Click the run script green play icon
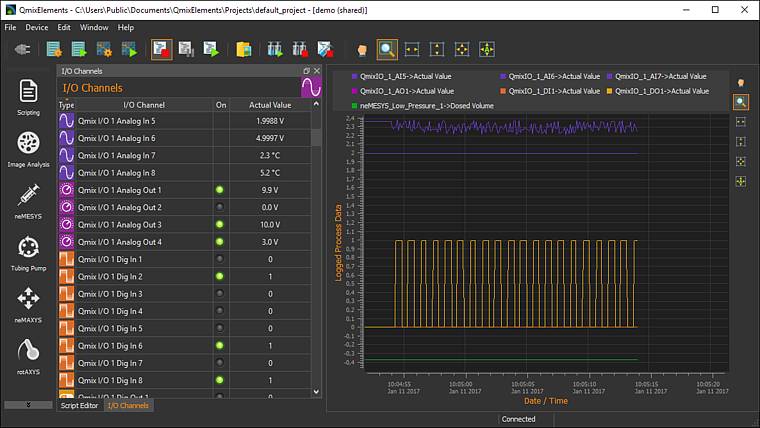 tap(211, 49)
